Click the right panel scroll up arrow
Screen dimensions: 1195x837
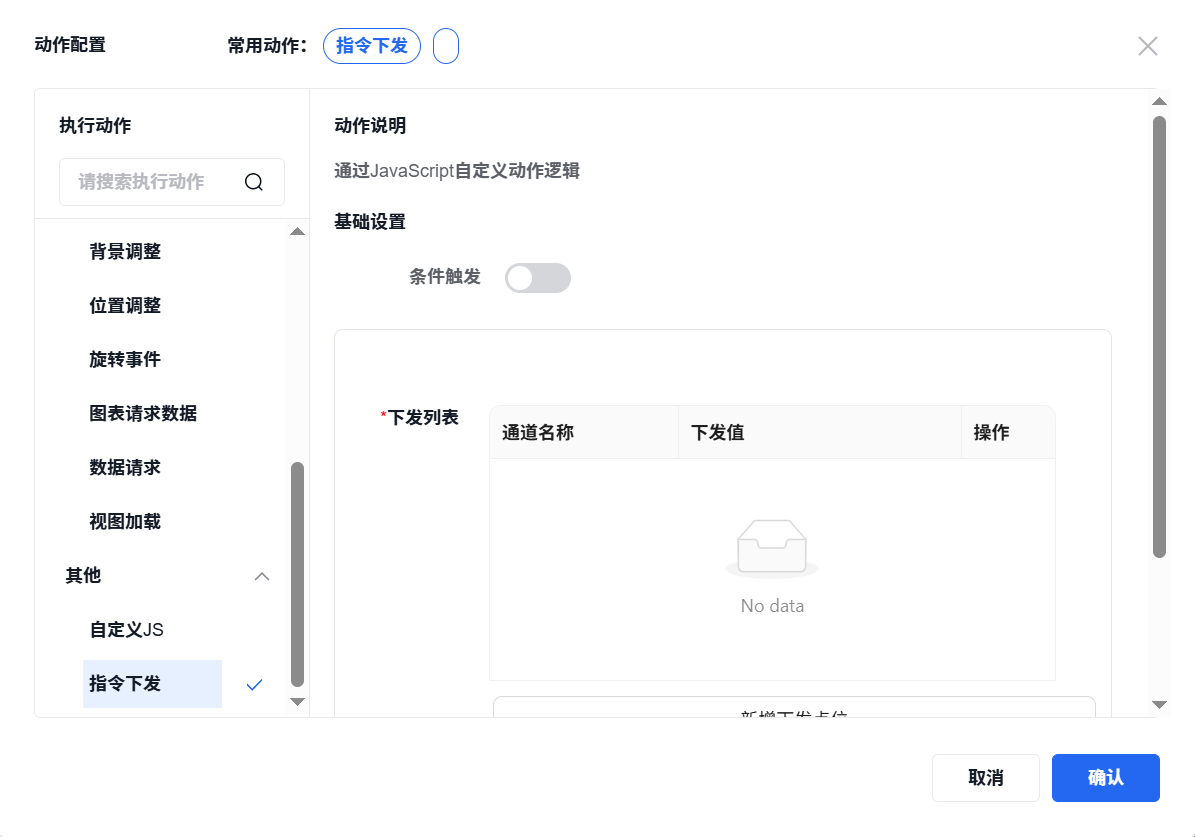coord(1159,101)
